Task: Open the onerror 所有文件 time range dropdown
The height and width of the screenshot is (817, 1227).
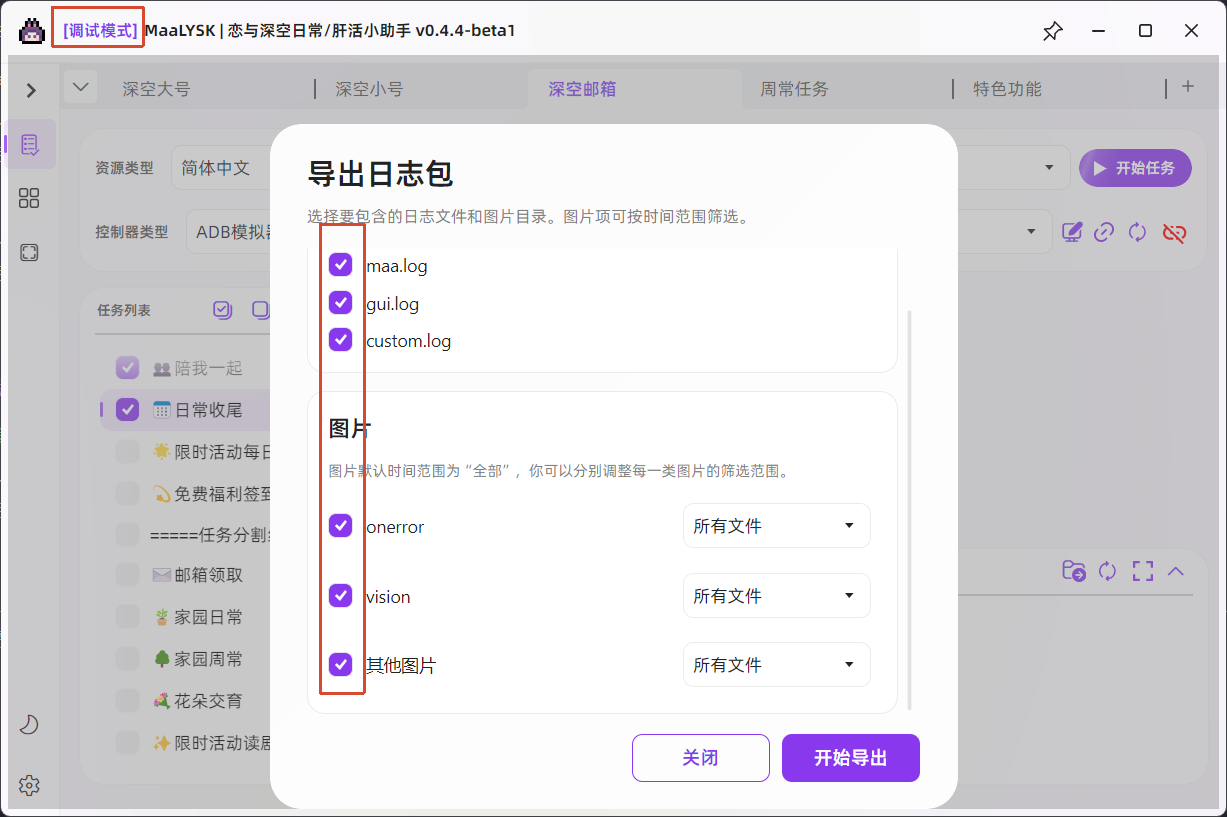Action: click(776, 526)
